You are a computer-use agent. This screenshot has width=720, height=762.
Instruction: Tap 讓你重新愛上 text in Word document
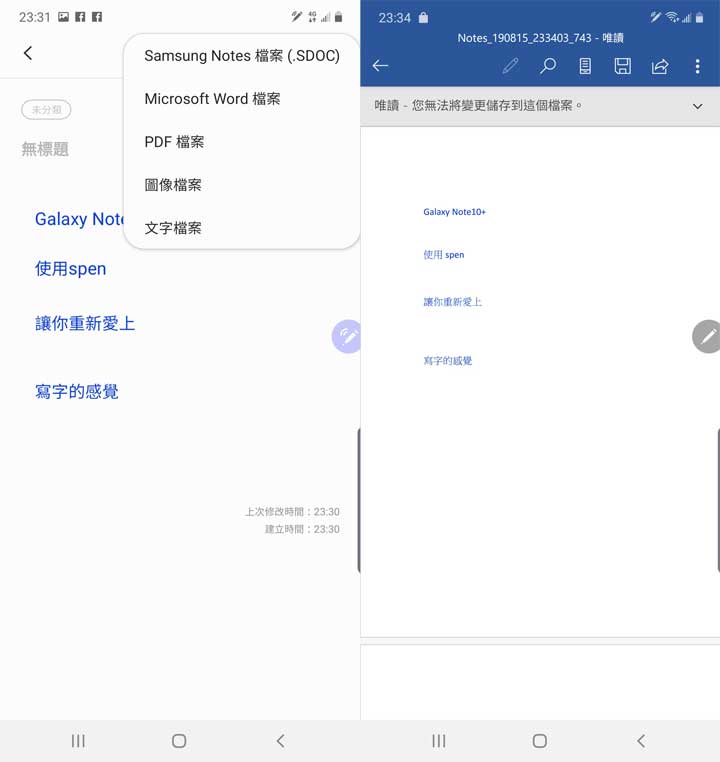tap(452, 302)
